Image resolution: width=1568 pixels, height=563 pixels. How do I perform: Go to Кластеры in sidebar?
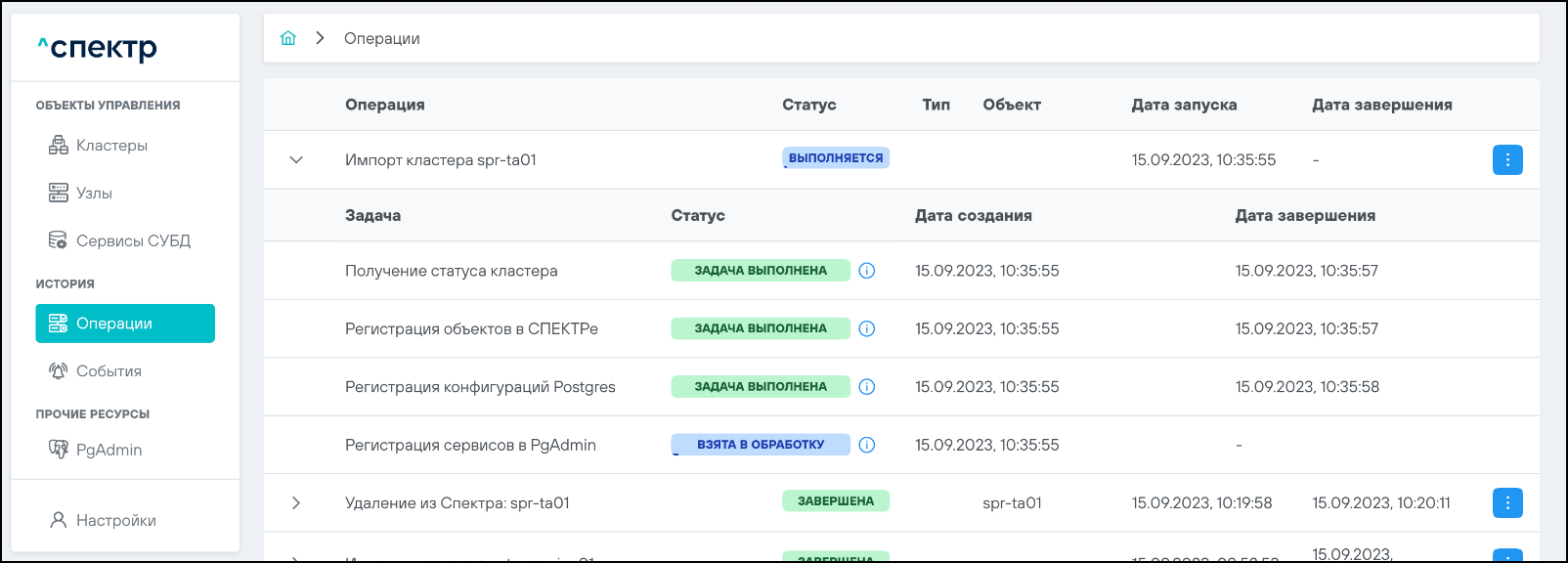(111, 146)
